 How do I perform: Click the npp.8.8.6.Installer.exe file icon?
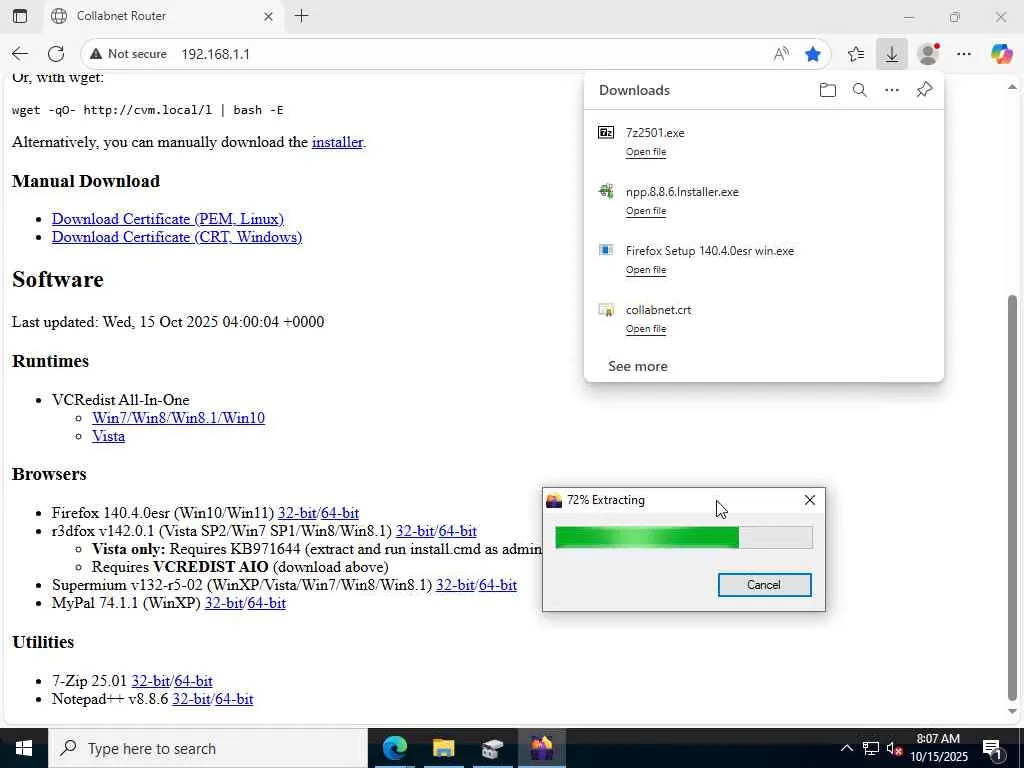(606, 191)
